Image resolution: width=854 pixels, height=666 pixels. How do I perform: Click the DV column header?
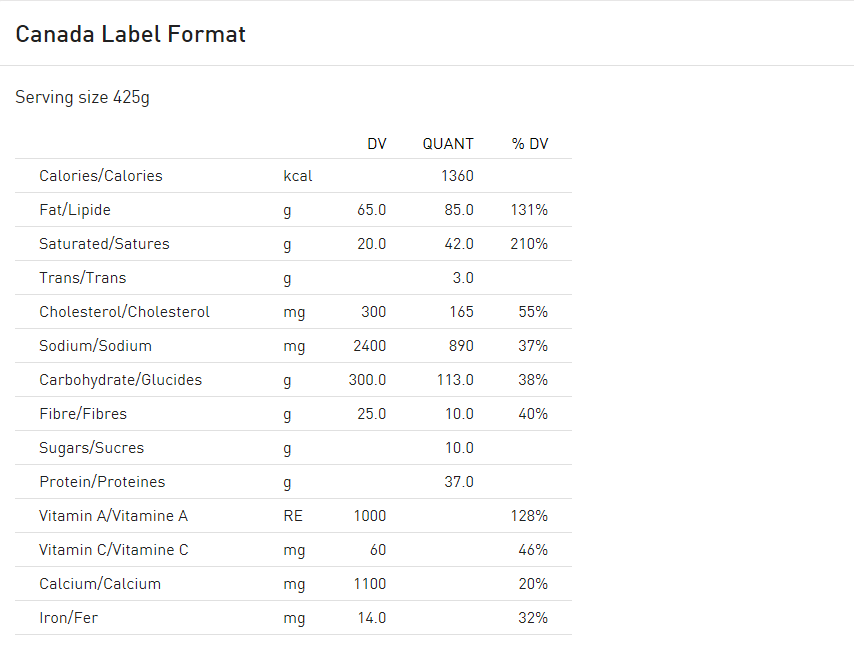377,144
